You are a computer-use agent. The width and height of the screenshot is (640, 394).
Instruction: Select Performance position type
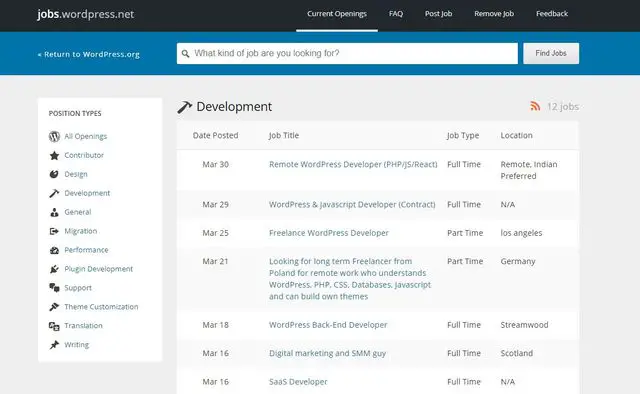(87, 250)
